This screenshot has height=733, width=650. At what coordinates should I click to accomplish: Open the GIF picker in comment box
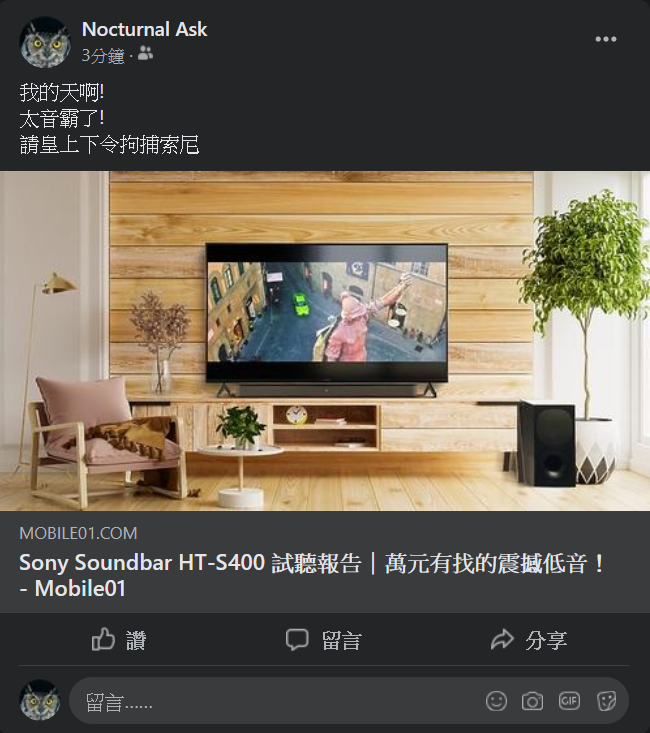pyautogui.click(x=569, y=701)
